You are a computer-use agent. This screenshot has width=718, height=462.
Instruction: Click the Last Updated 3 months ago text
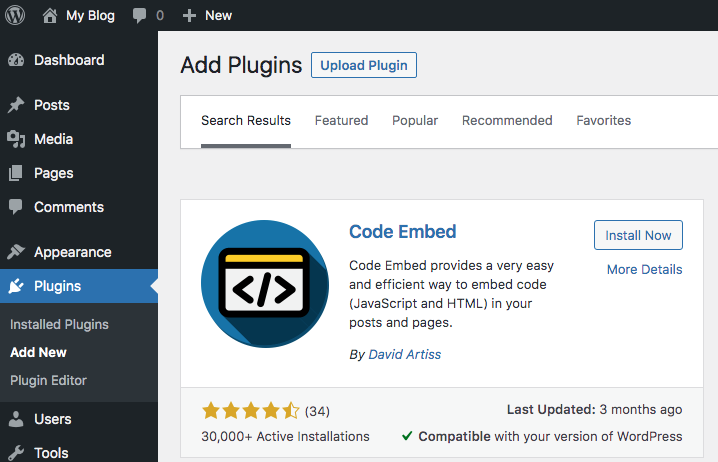(x=594, y=409)
